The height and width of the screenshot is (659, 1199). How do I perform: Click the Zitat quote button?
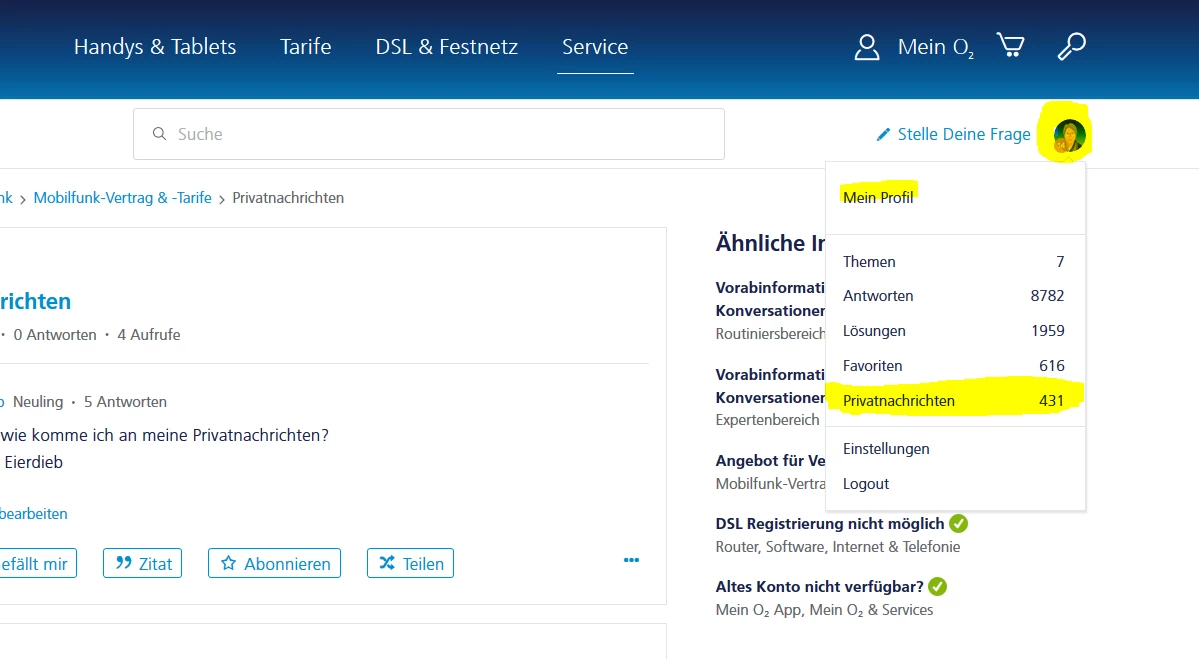(x=142, y=563)
